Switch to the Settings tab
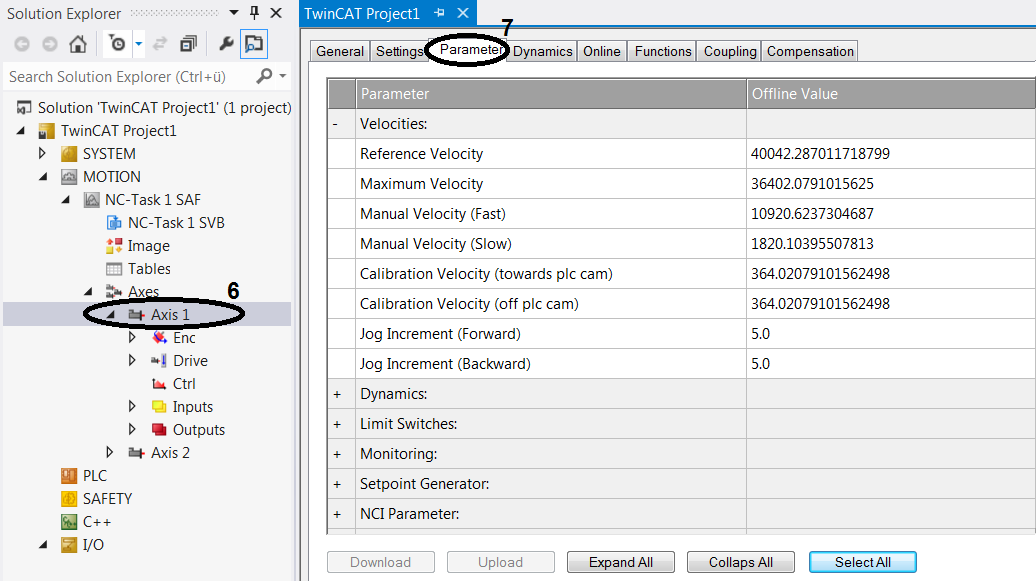Image resolution: width=1036 pixels, height=581 pixels. pos(399,52)
